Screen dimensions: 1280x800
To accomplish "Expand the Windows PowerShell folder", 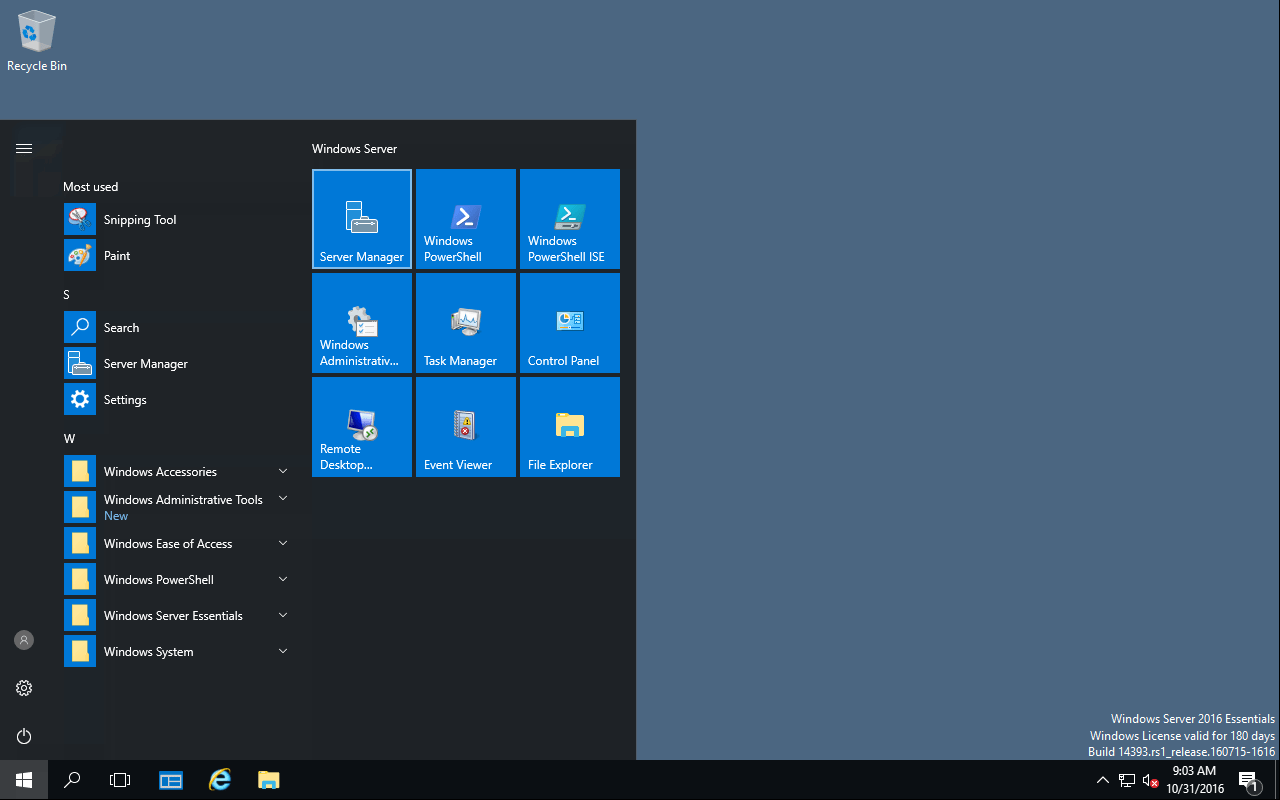I will 176,580.
